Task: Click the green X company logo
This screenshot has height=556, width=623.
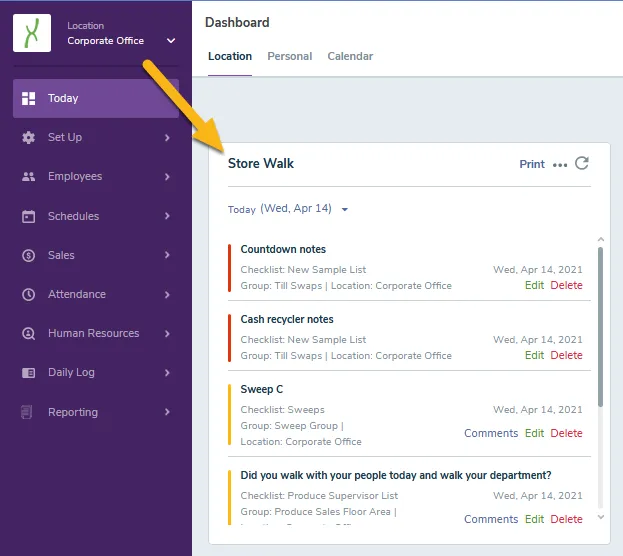Action: click(32, 33)
